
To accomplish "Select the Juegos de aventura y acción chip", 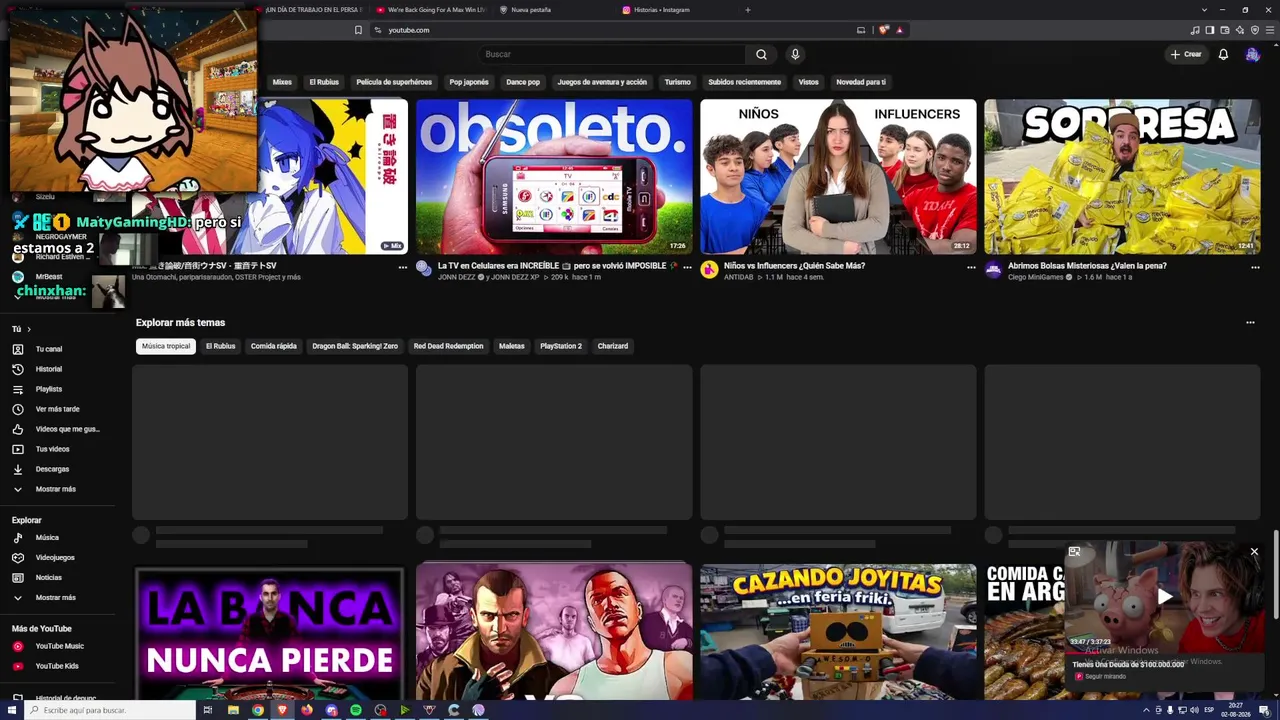I will [x=602, y=82].
